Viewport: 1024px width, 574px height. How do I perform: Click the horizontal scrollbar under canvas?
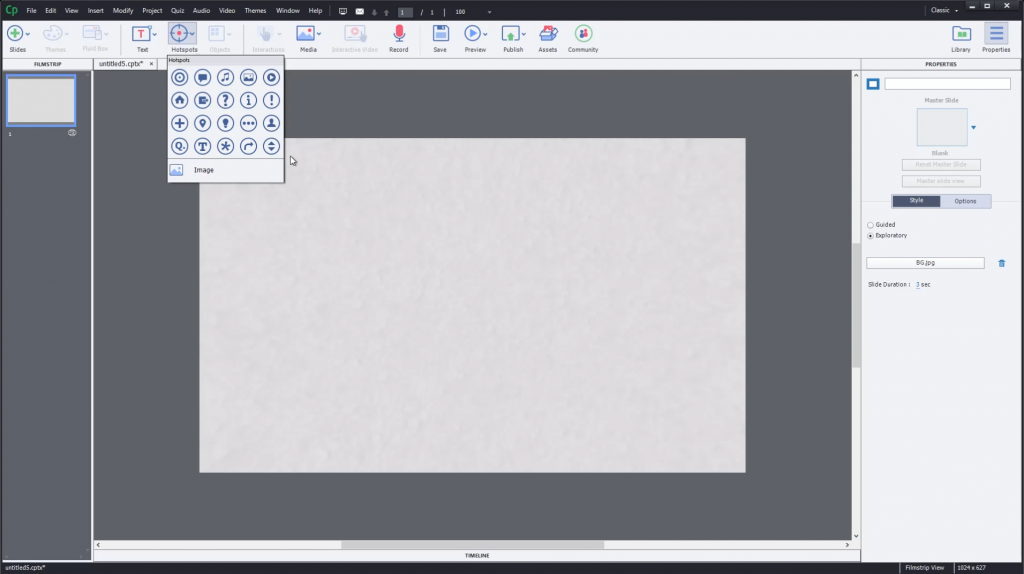pyautogui.click(x=472, y=545)
